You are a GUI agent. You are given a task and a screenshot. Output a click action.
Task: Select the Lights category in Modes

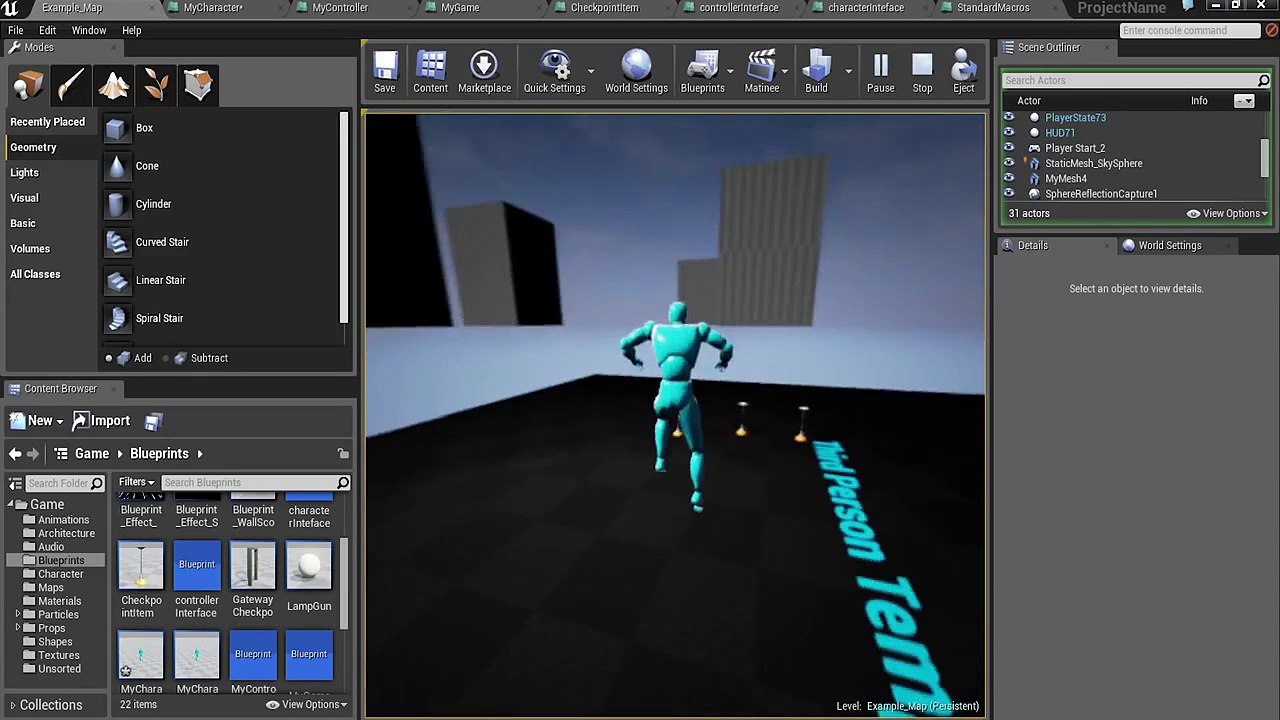(x=24, y=173)
